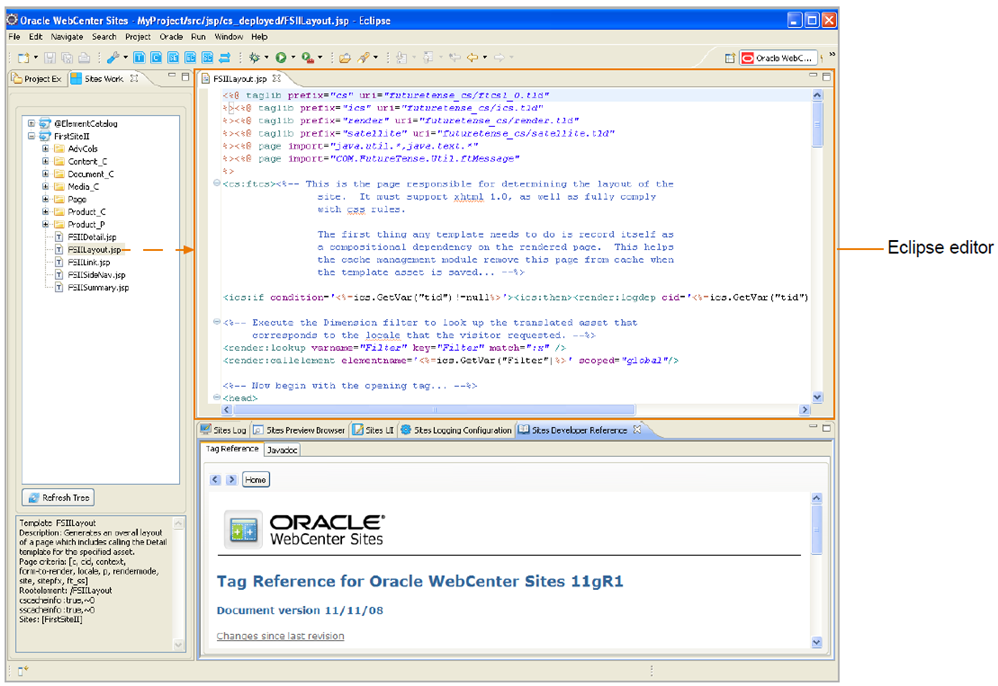
Task: Click the blue sync arrows toolbar icon
Action: click(225, 58)
